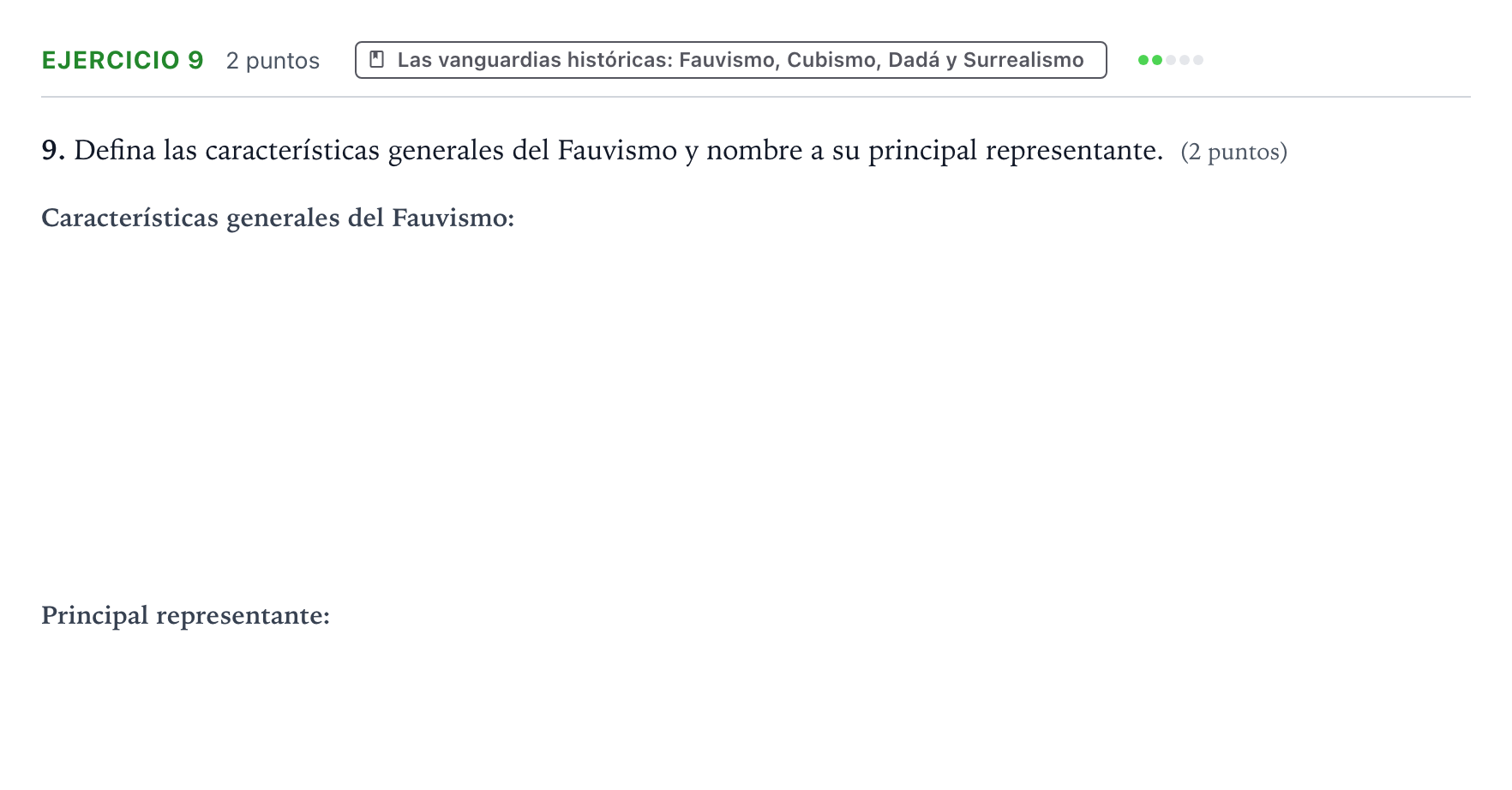Click the blank answer area under 'Características generales'
Image resolution: width=1512 pixels, height=790 pixels.
[756, 411]
